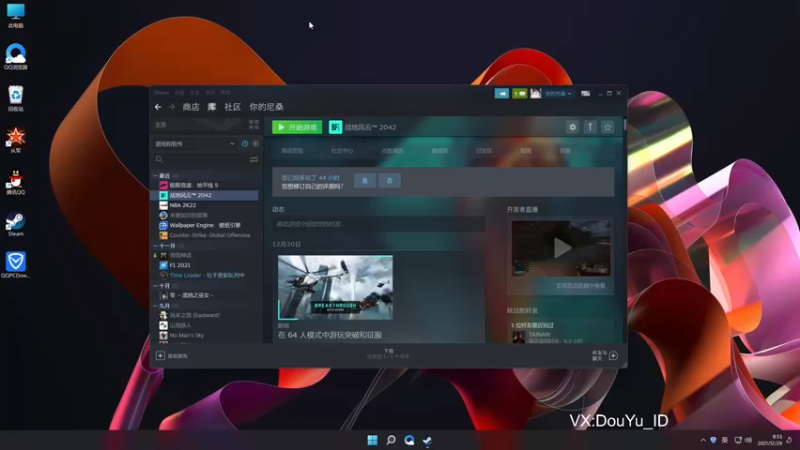
Task: Open the 游戏和软件 filter dropdown
Action: point(195,144)
